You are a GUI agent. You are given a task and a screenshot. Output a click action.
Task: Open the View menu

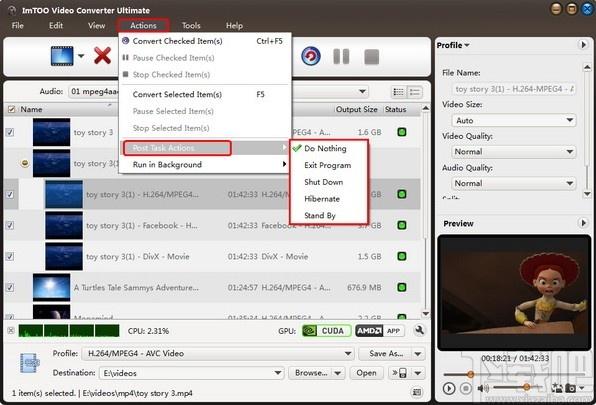(x=97, y=25)
